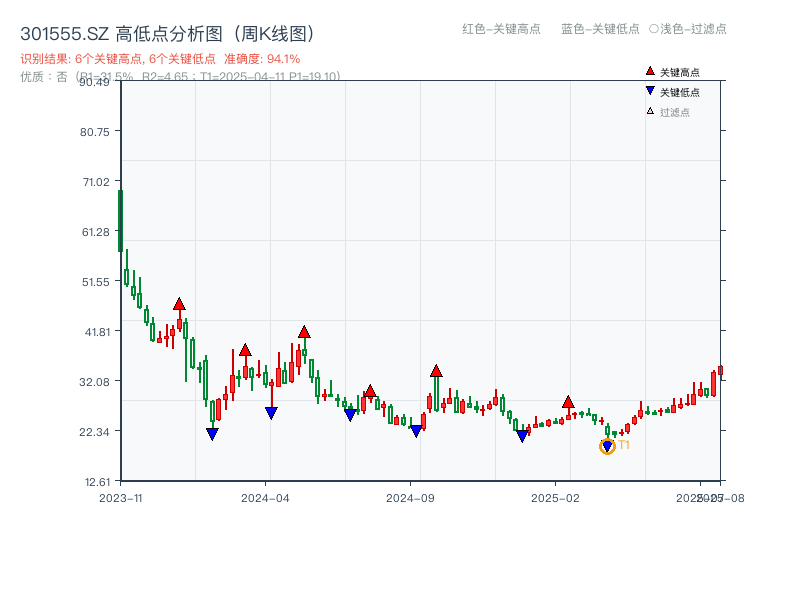Open the chart title 301555.SZ 高低点分析图
This screenshot has width=800, height=600.
click(x=166, y=32)
